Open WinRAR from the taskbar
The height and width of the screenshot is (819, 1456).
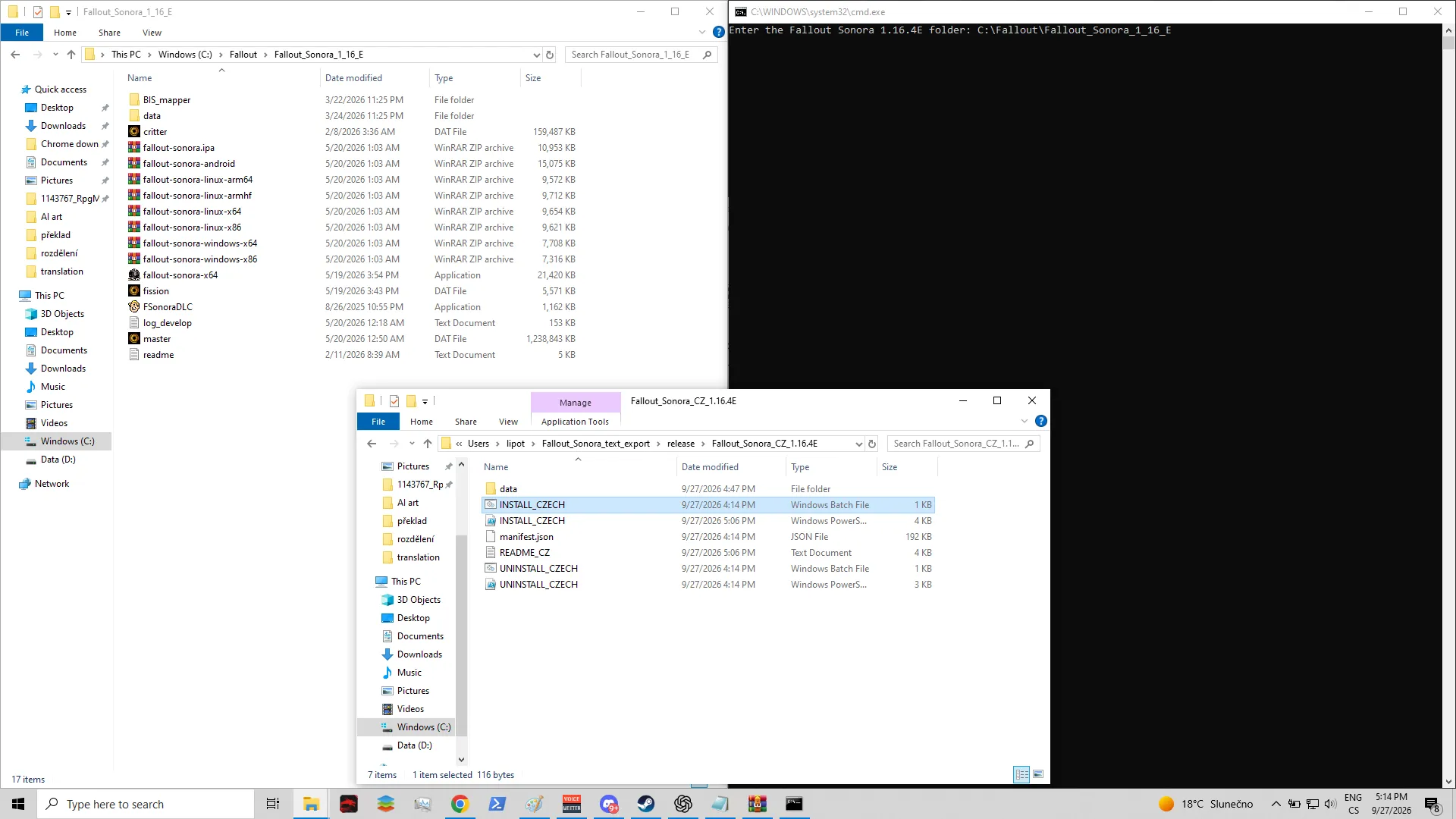click(757, 805)
